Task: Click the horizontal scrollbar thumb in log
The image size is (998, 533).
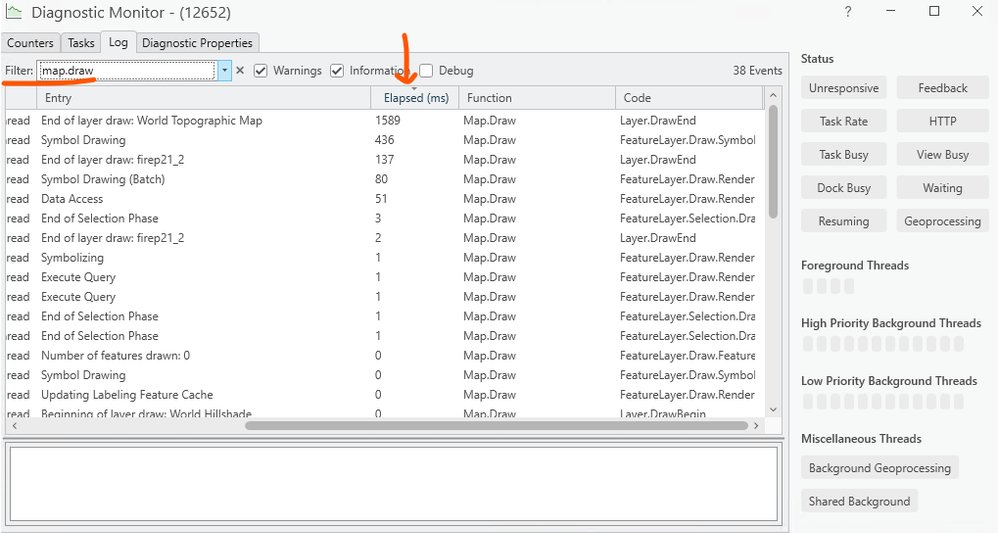Action: click(x=496, y=425)
